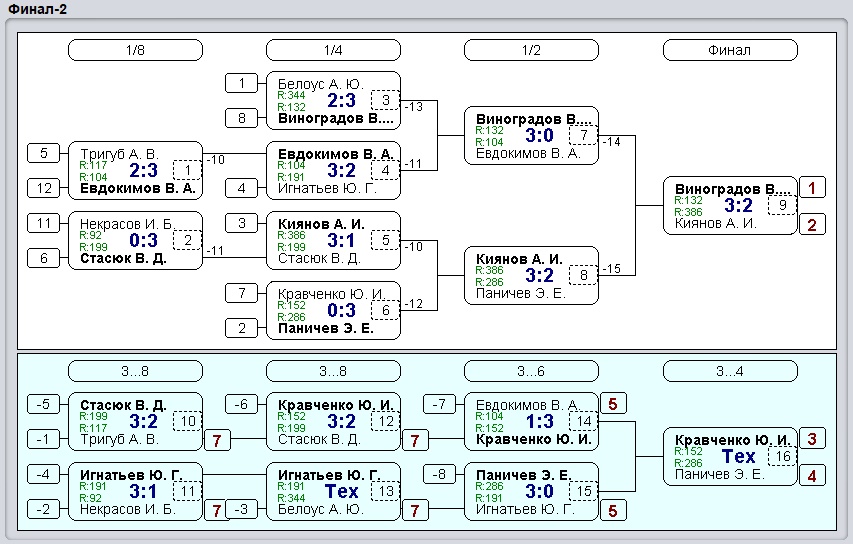Click score 0:3 in Некрасов–Стасюк match
Screen dimensions: 853x544
pos(144,240)
